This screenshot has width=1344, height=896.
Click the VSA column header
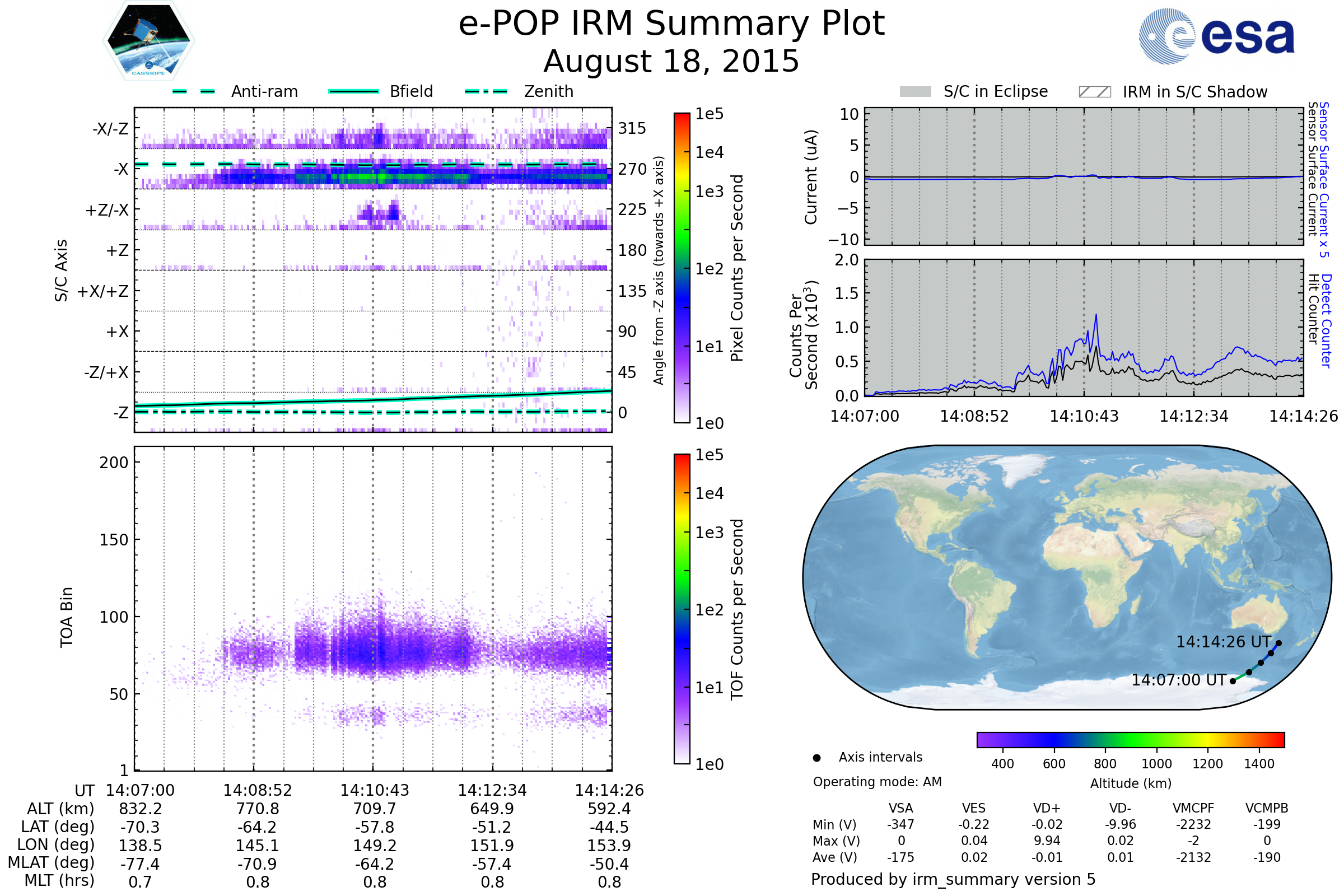pos(900,808)
